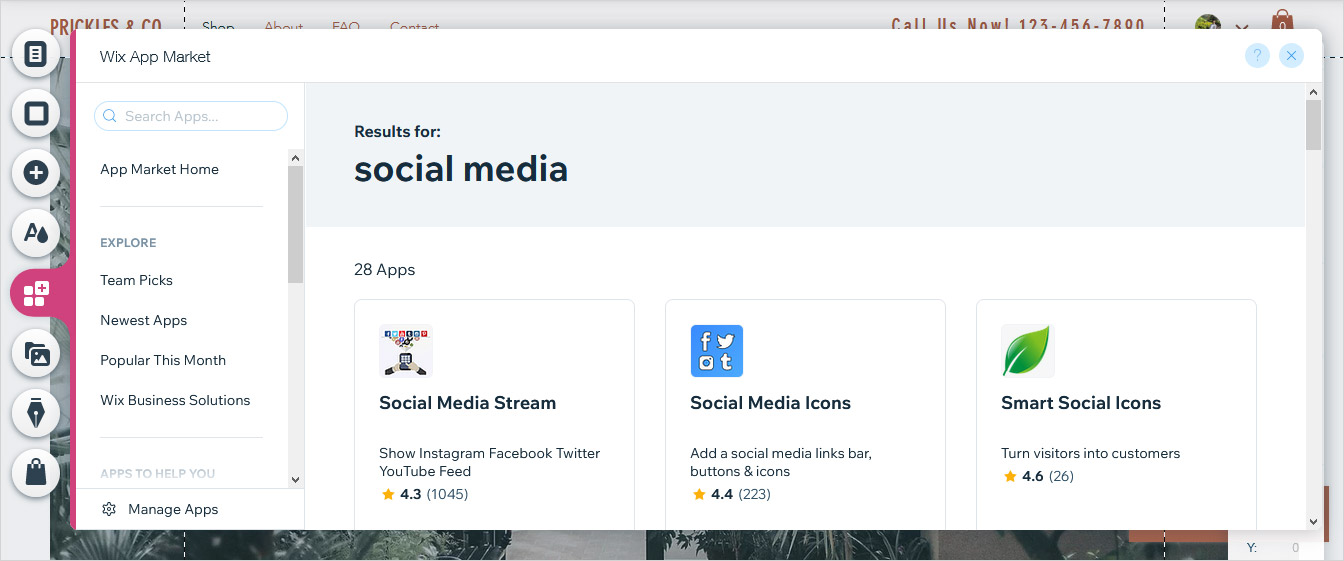
Task: Click 'Add a social media links bar' description
Action: pos(781,462)
